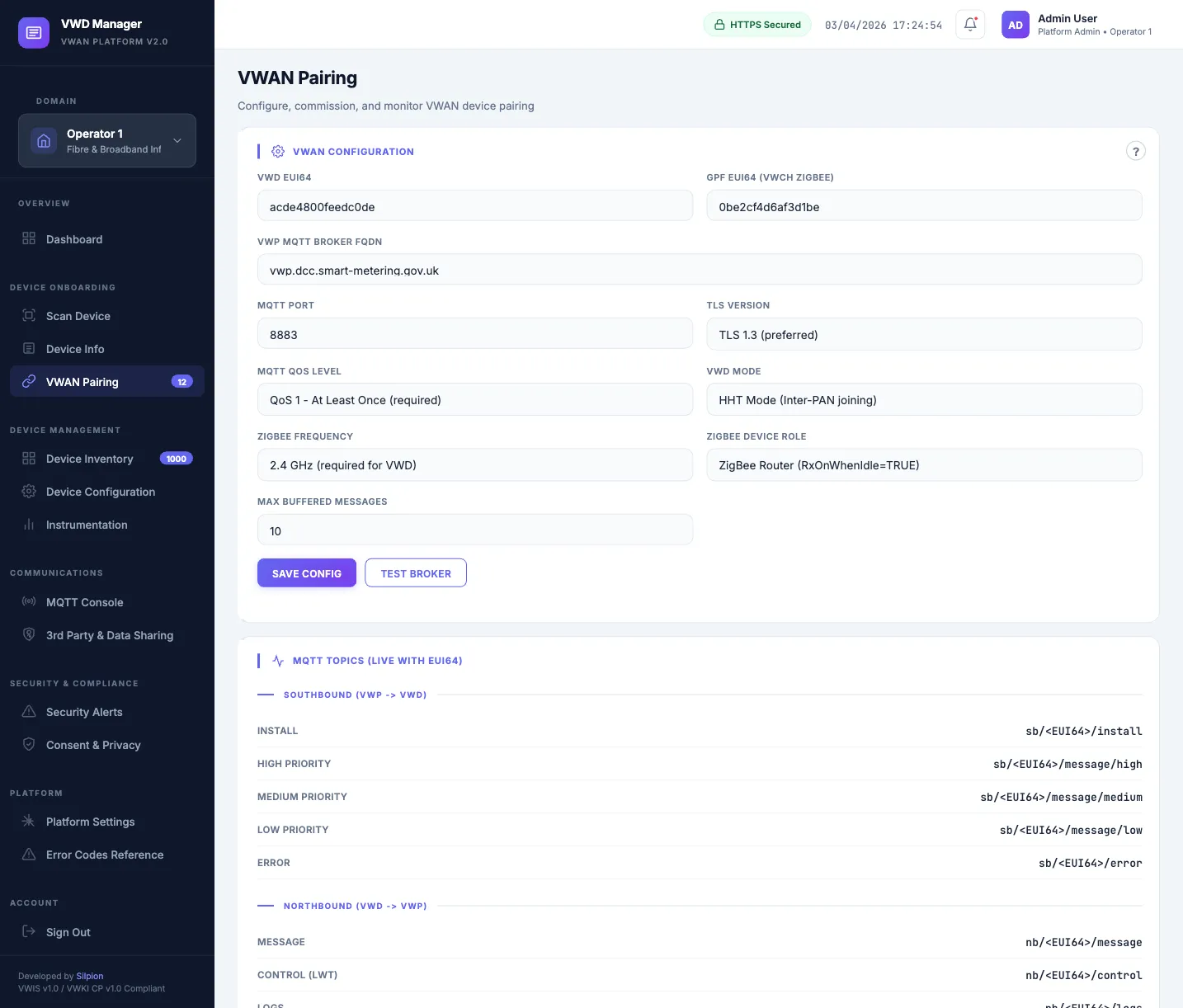Open the TLS Version dropdown
The width and height of the screenshot is (1183, 1008).
point(924,334)
